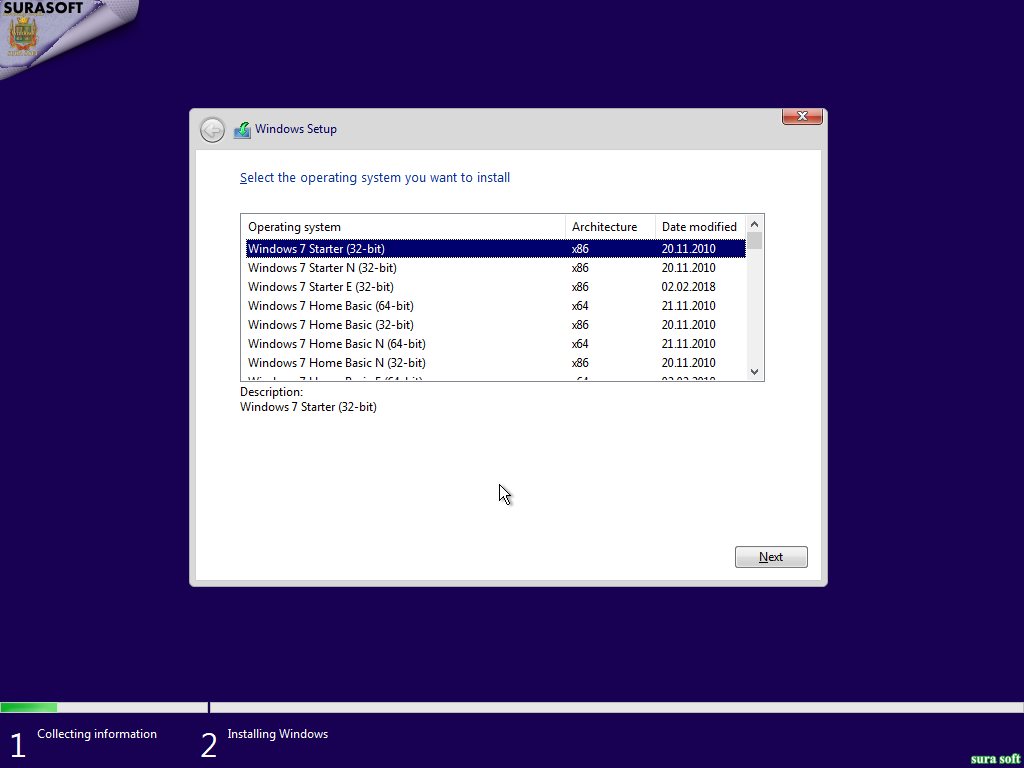The width and height of the screenshot is (1024, 768).
Task: Close the Windows Setup dialog
Action: tap(802, 116)
